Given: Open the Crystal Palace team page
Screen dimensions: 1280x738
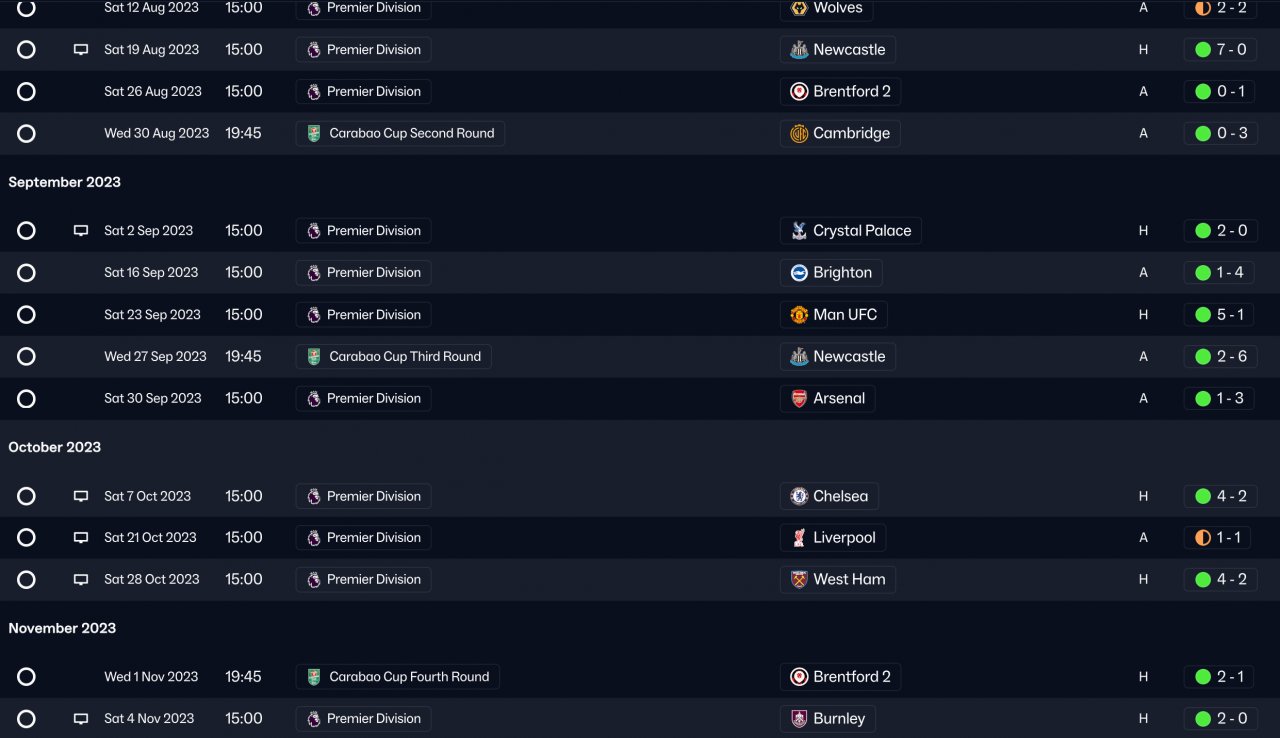Looking at the screenshot, I should pyautogui.click(x=861, y=231).
